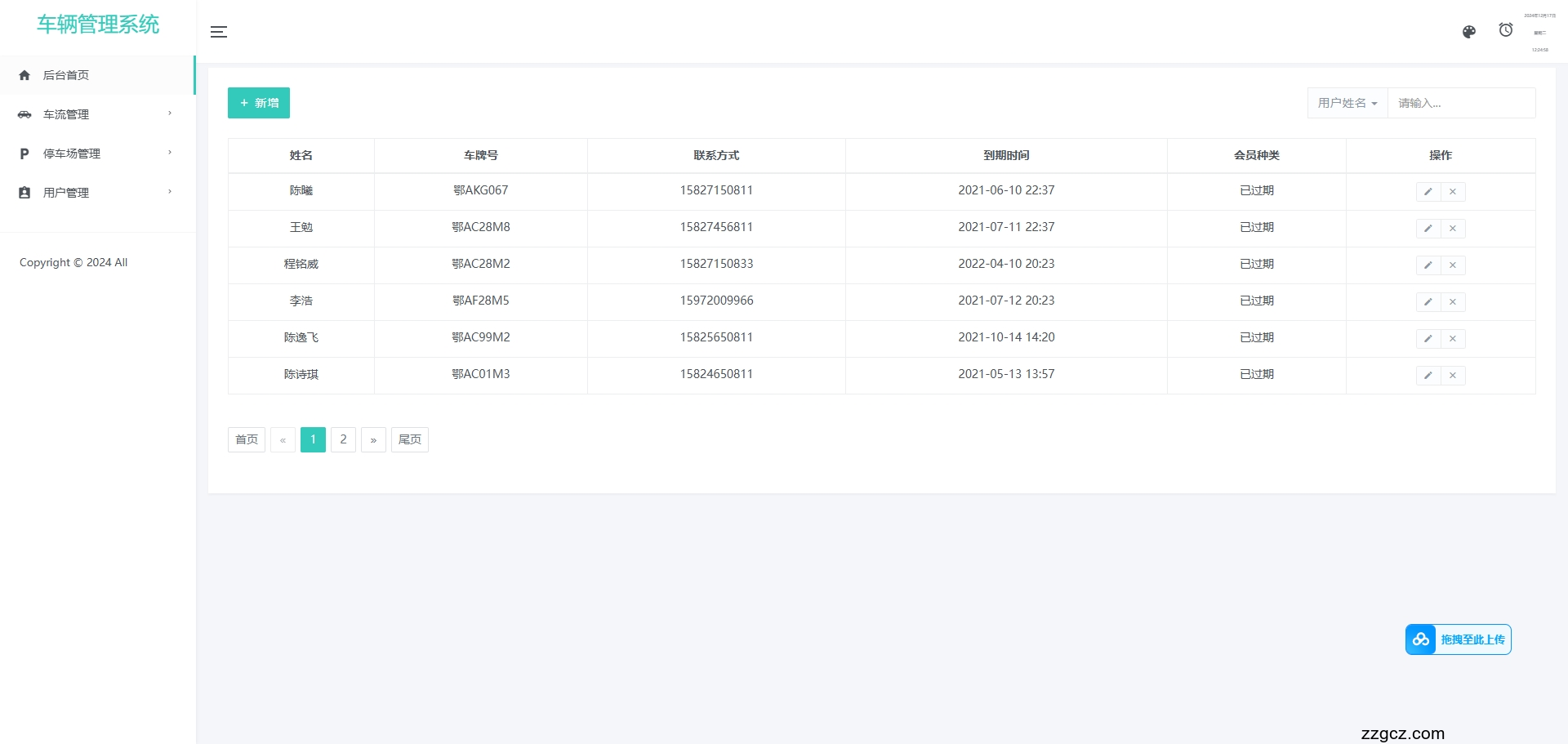Viewport: 1568px width, 744px height.
Task: Open the alarm clock icon in the top bar
Action: coord(1506,29)
